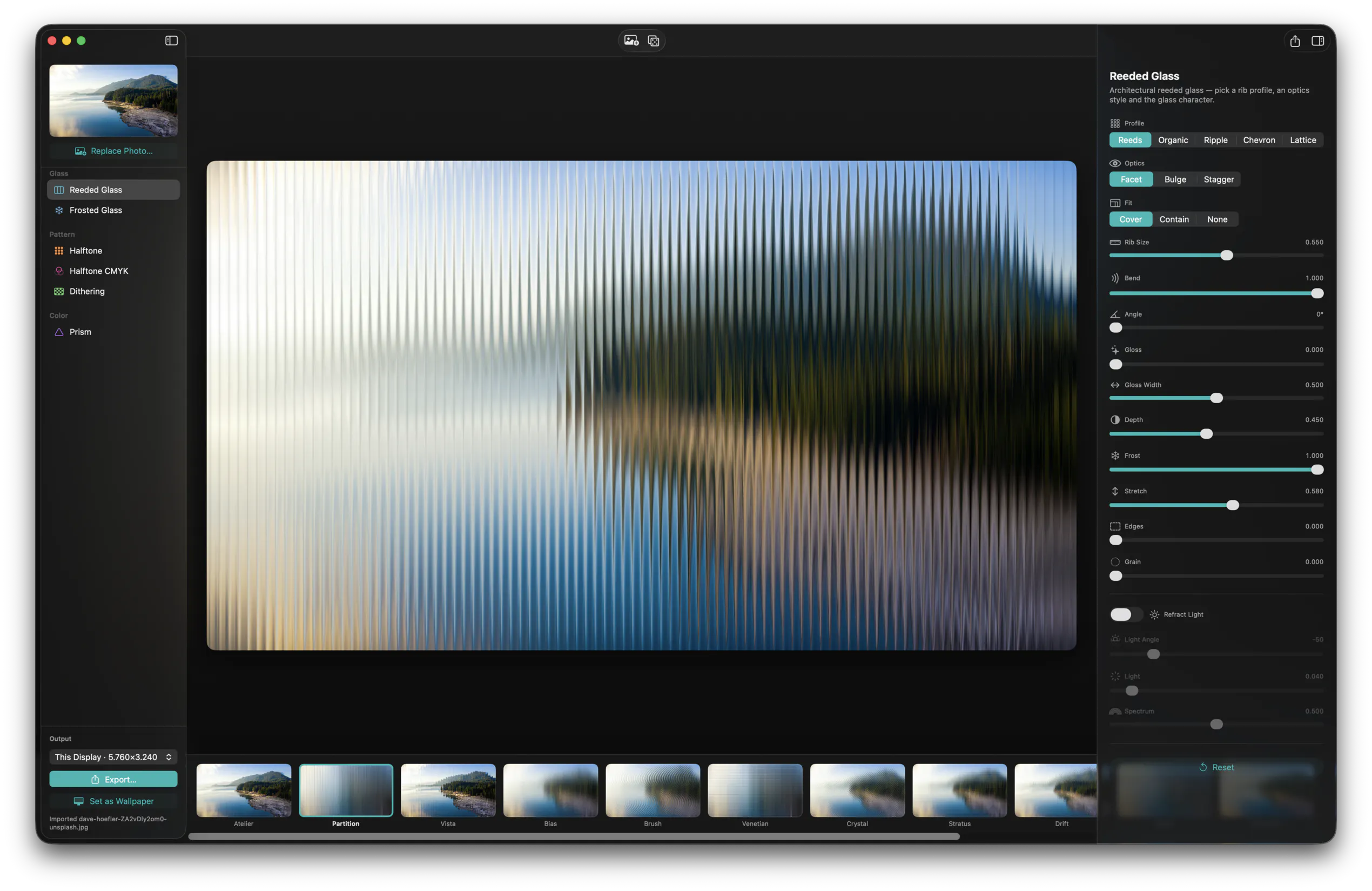The width and height of the screenshot is (1372, 891).
Task: Apply the Brush preset thumbnail
Action: pos(653,790)
